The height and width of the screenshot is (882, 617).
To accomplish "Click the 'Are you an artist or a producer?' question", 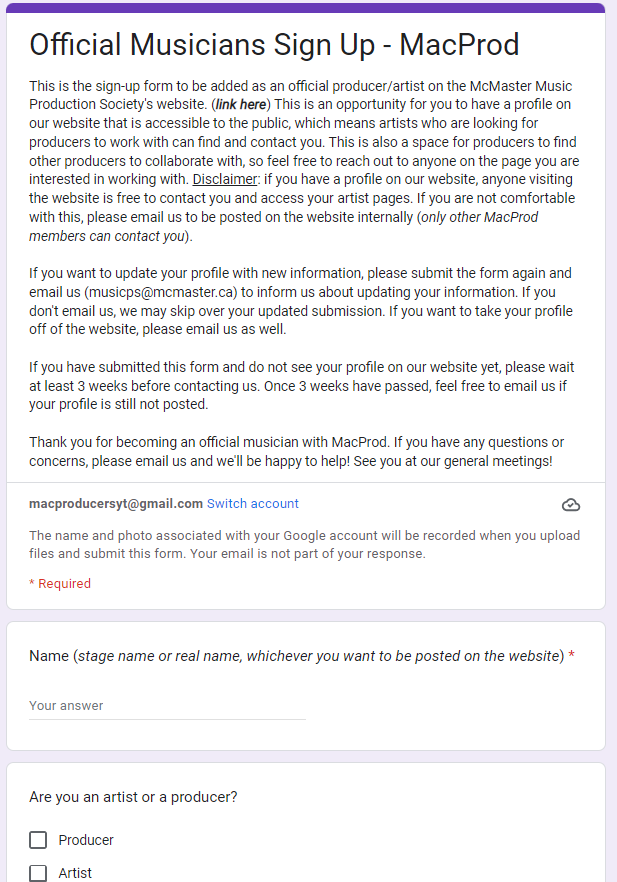I will pyautogui.click(x=133, y=797).
